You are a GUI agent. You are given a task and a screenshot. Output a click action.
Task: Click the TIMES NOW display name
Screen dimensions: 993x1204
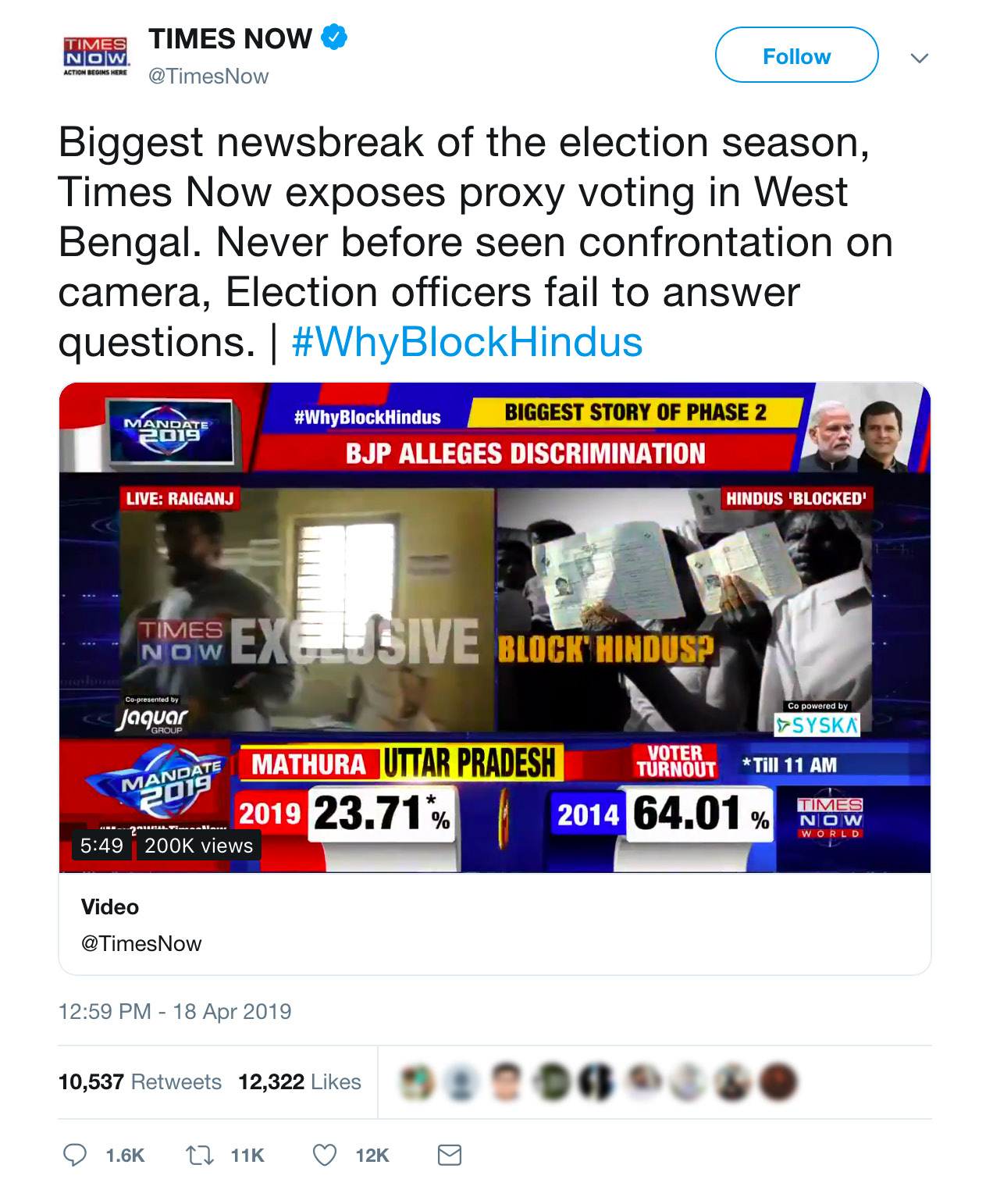(230, 38)
